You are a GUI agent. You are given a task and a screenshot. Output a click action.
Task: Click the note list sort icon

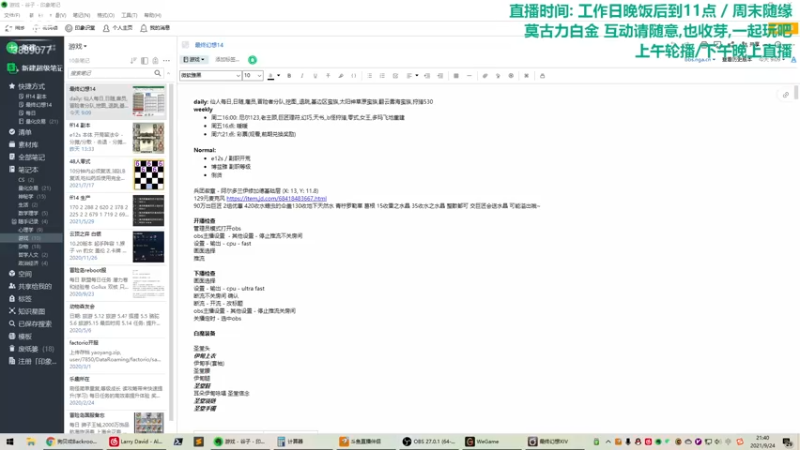pos(133,60)
